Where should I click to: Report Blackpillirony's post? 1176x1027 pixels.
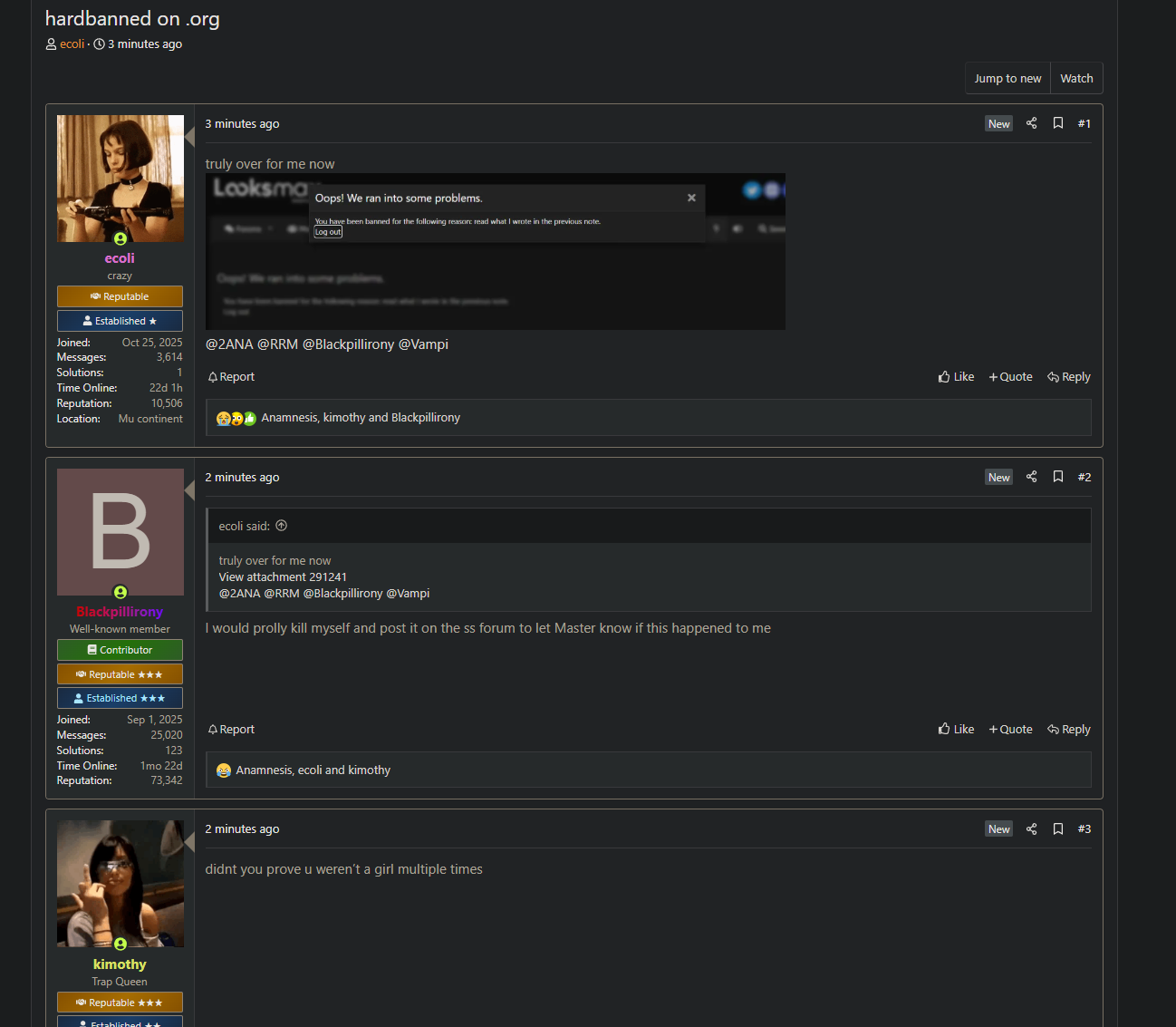[x=231, y=730]
